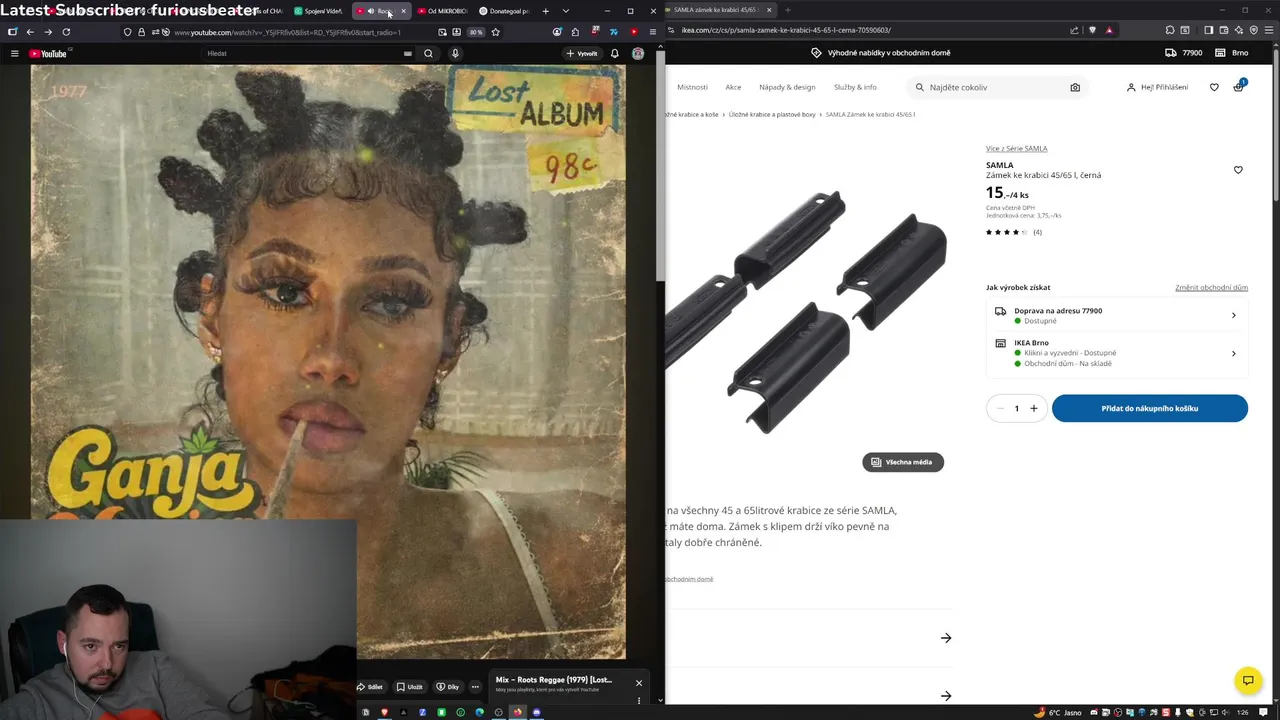1280x720 pixels.
Task: Open browser extensions puzzle icon
Action: tap(1170, 30)
